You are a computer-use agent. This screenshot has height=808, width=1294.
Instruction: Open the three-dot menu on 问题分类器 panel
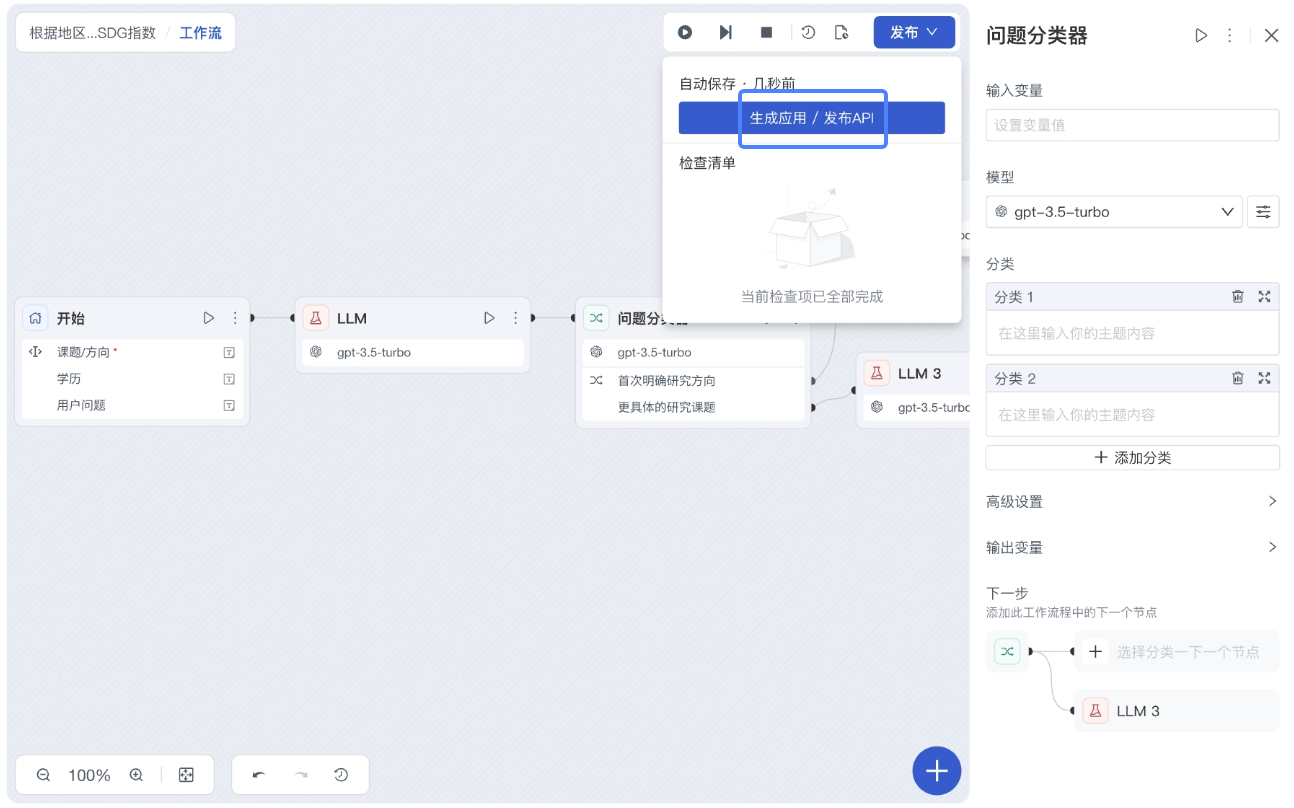pyautogui.click(x=1229, y=35)
